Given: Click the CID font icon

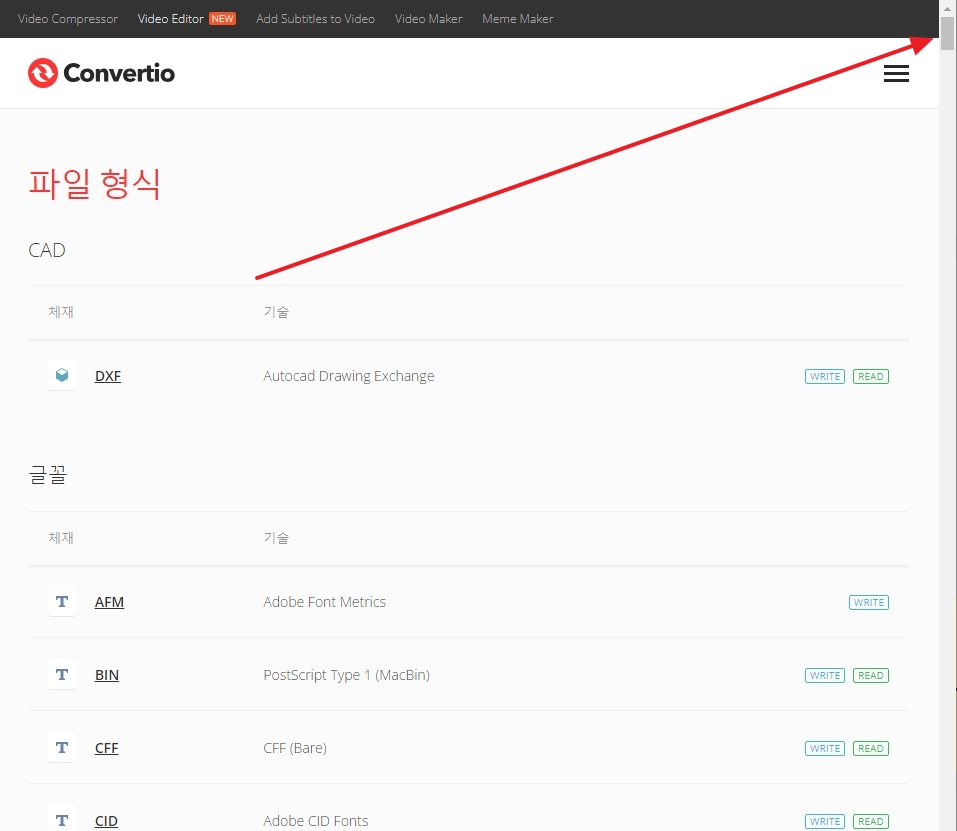Looking at the screenshot, I should coord(62,821).
